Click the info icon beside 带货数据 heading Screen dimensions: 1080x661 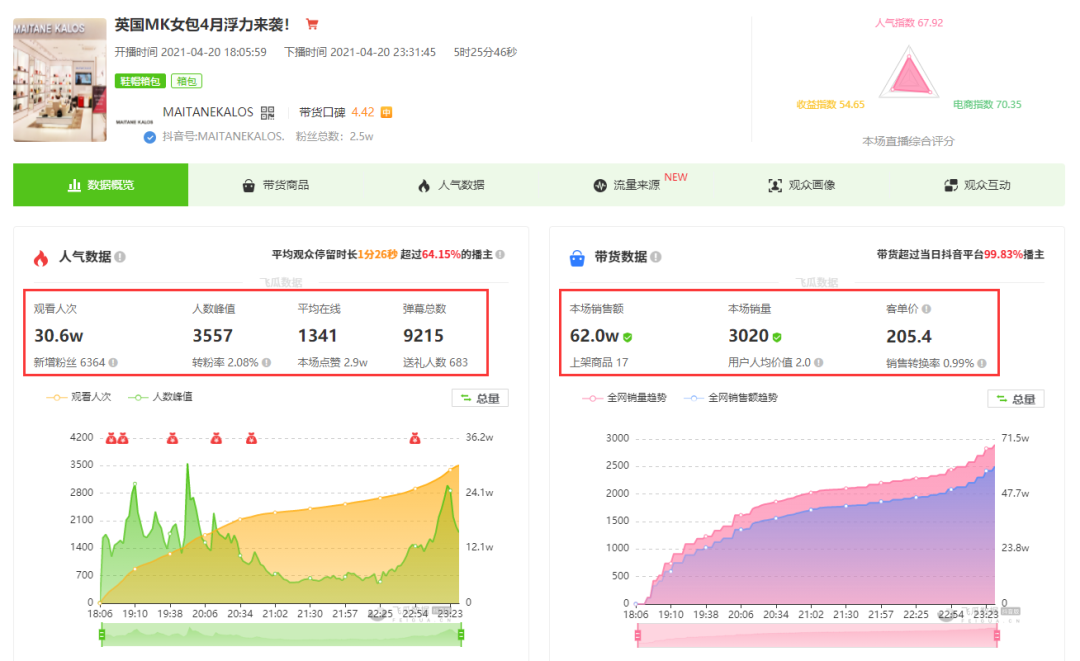point(655,257)
